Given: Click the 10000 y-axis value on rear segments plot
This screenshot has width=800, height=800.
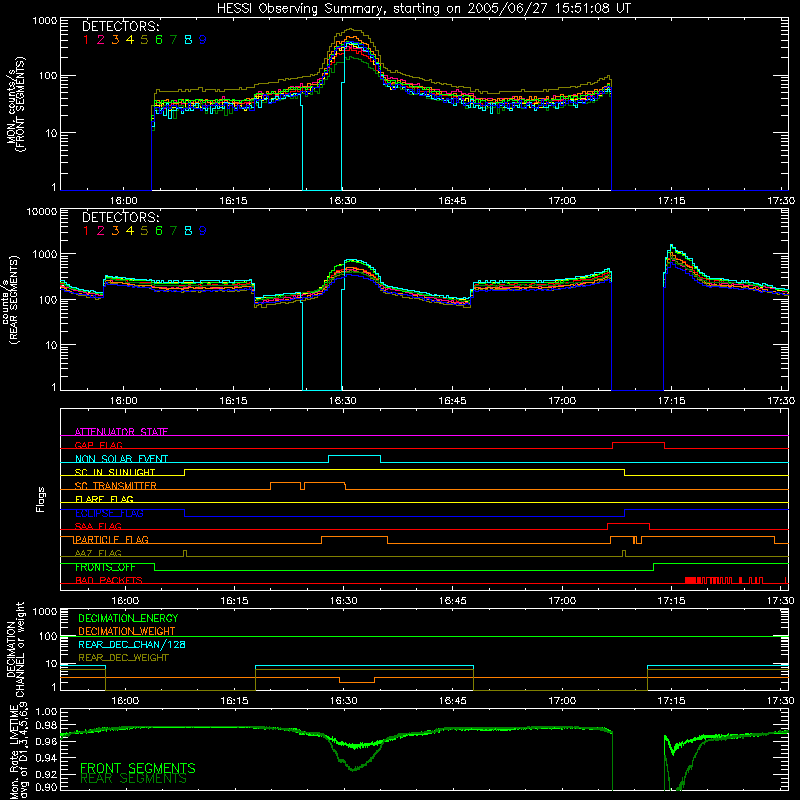Looking at the screenshot, I should pos(41,212).
